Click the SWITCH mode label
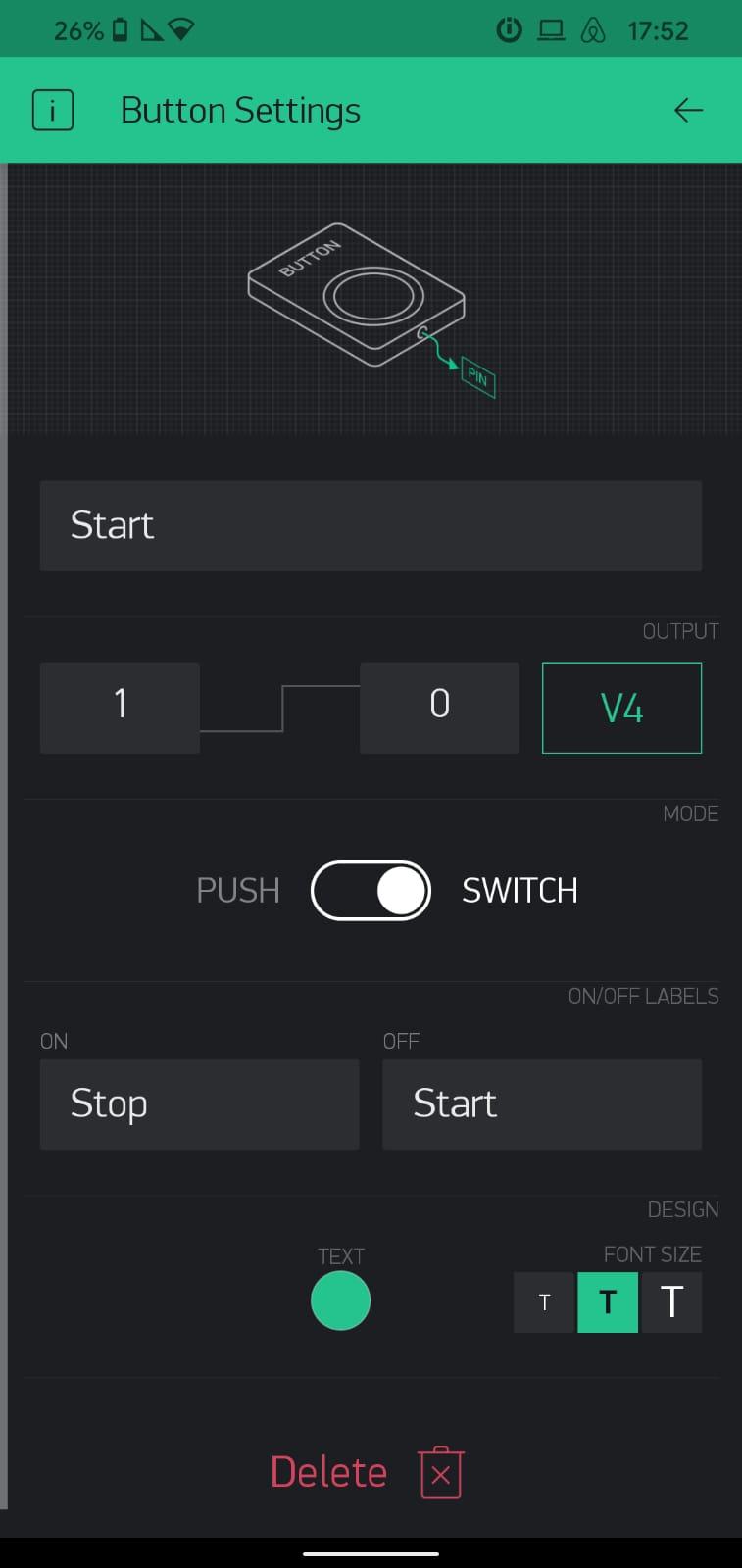The image size is (742, 1568). (x=519, y=890)
